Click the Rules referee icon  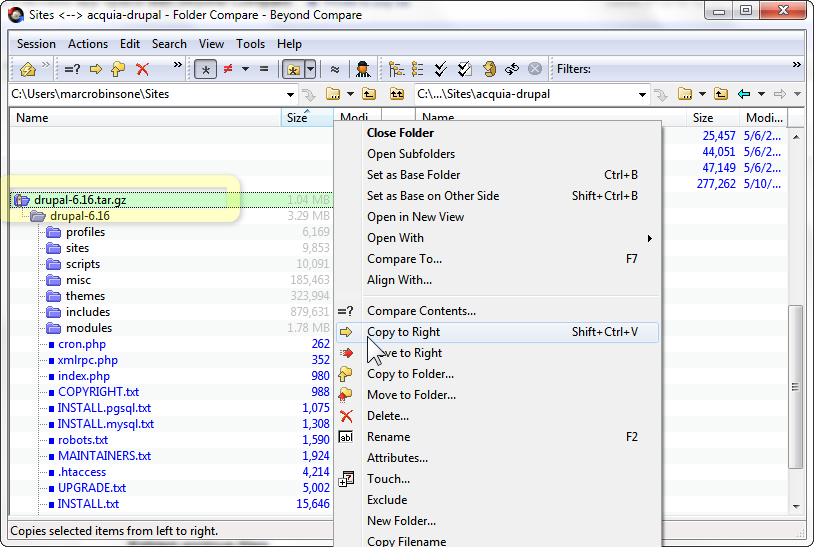click(363, 69)
